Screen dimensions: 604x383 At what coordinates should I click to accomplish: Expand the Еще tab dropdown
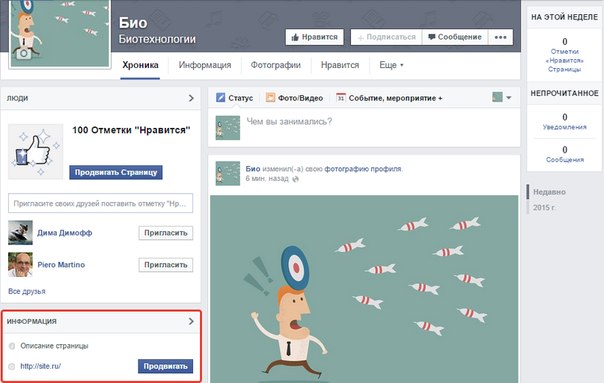pos(391,65)
